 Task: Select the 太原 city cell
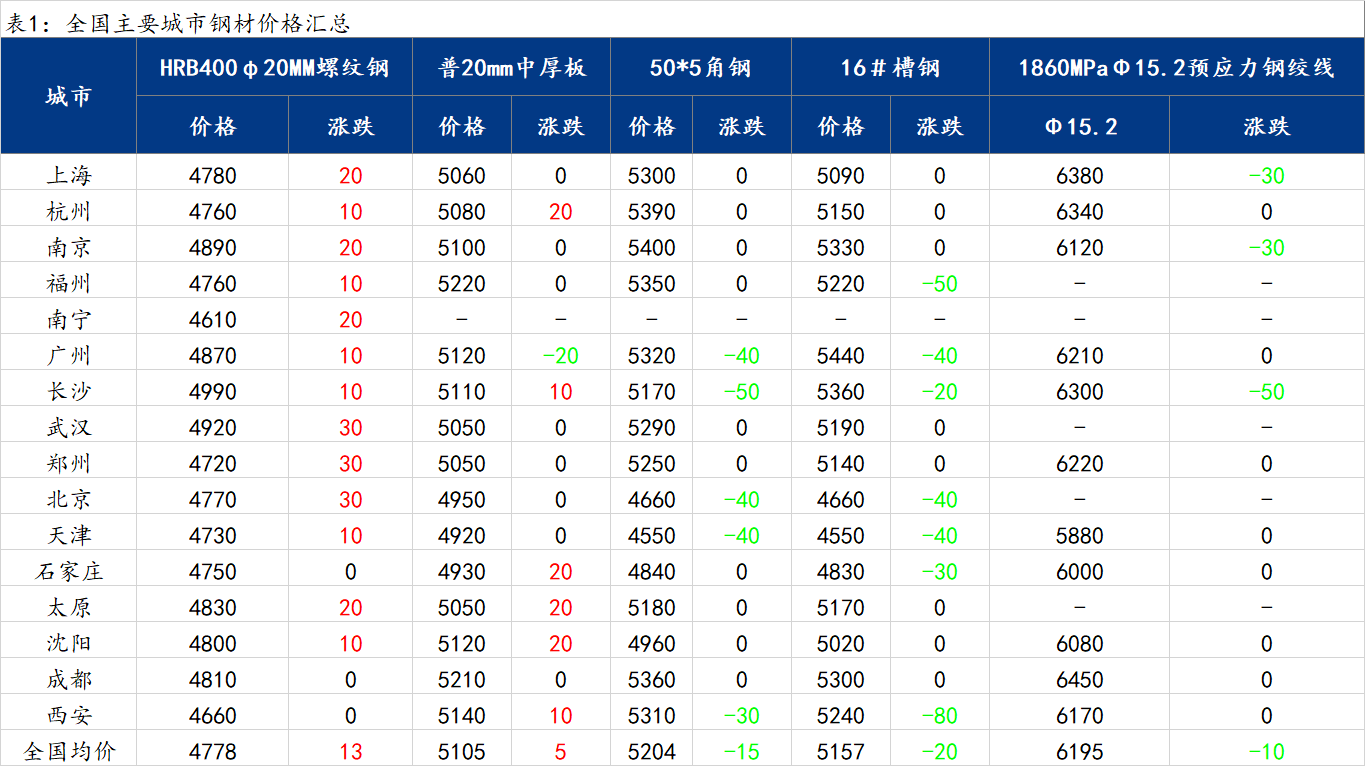click(68, 608)
